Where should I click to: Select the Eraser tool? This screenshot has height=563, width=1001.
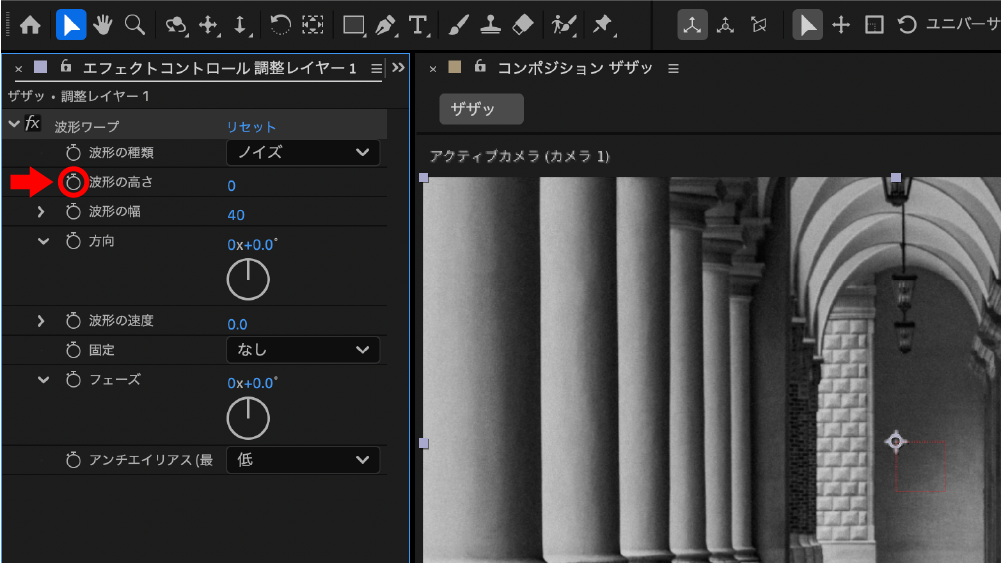[523, 25]
